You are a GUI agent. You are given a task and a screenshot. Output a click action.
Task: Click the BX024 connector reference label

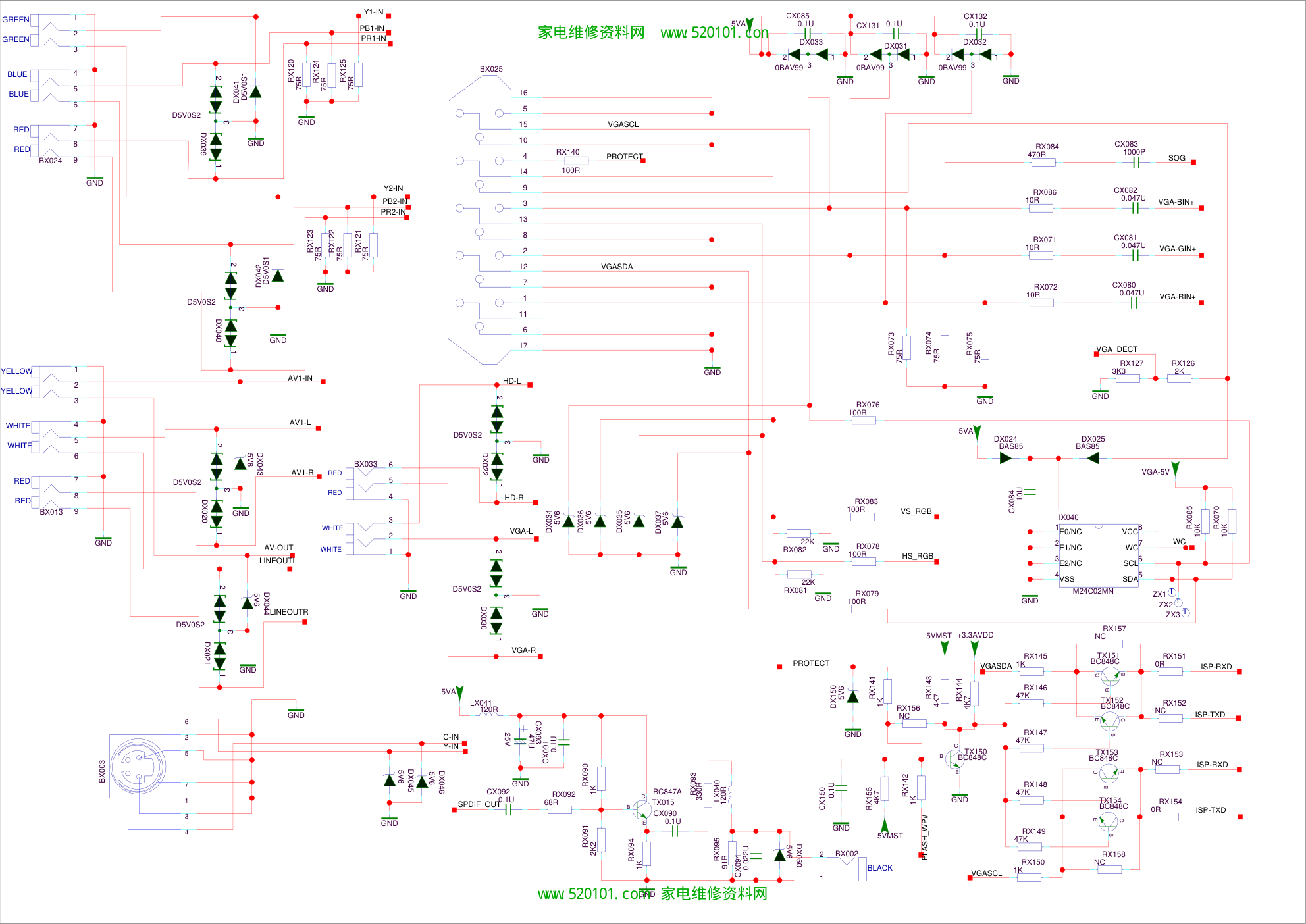point(50,161)
